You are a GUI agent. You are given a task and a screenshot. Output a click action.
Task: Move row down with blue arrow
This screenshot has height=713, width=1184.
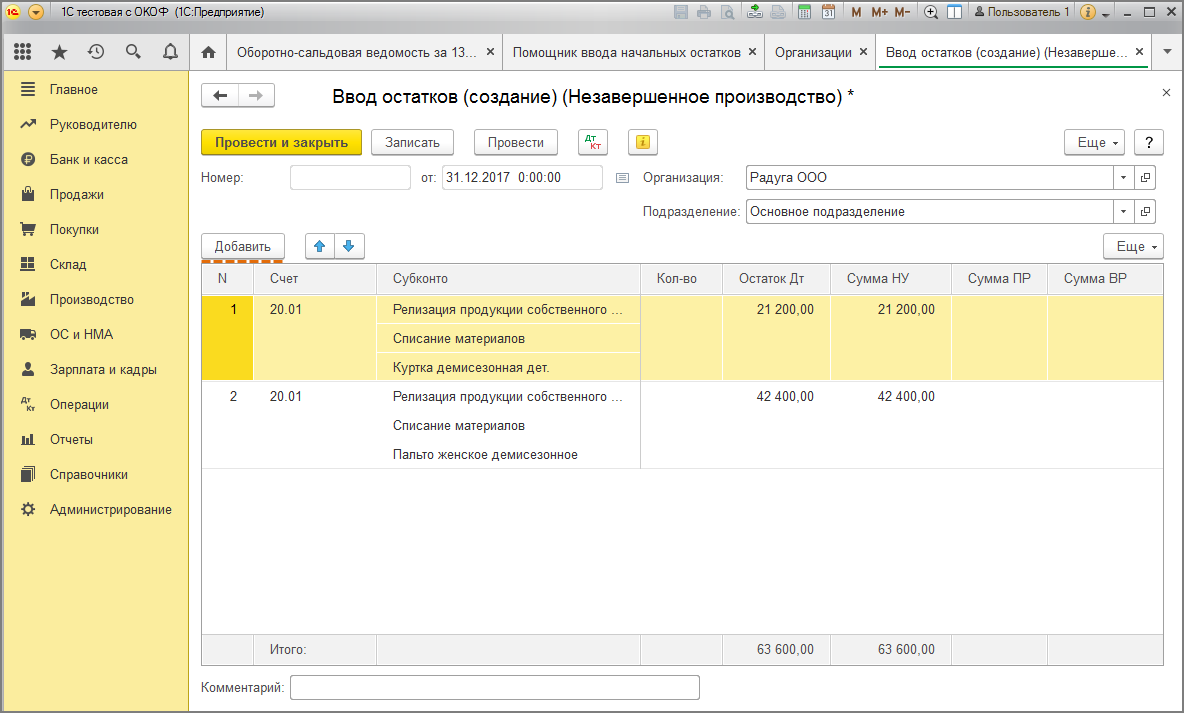(349, 246)
